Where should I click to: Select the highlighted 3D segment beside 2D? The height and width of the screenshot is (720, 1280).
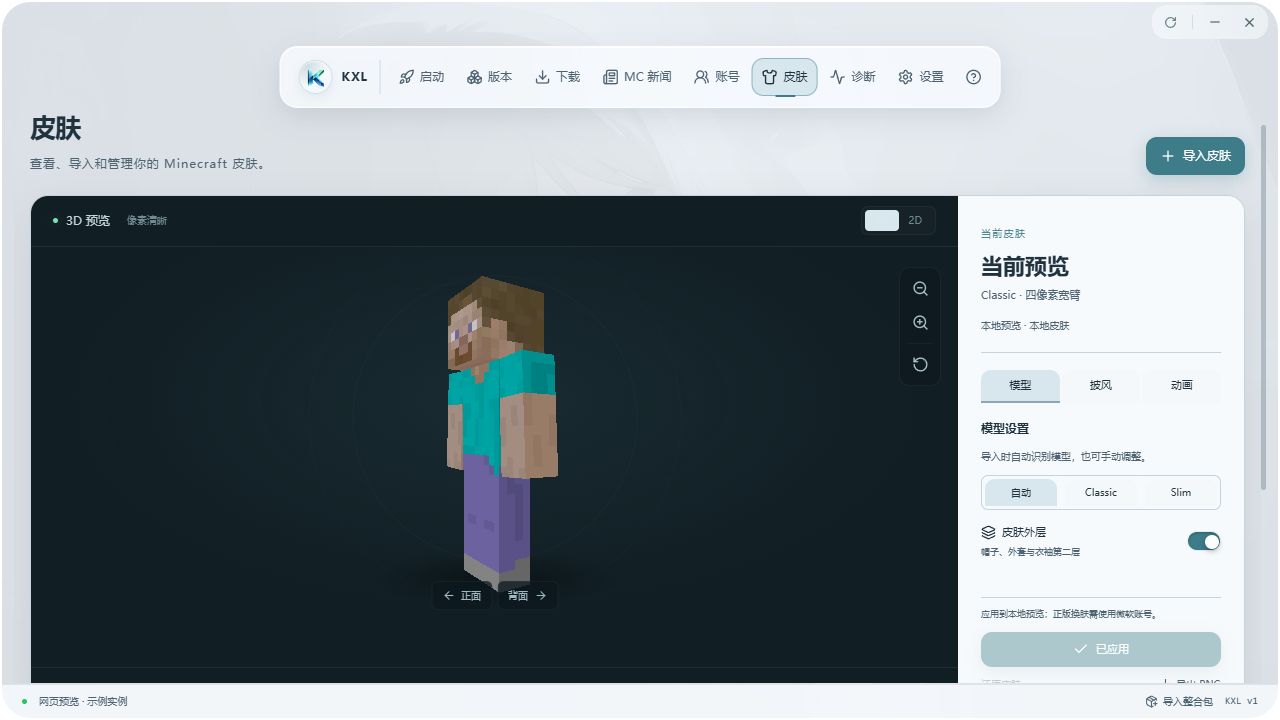881,220
